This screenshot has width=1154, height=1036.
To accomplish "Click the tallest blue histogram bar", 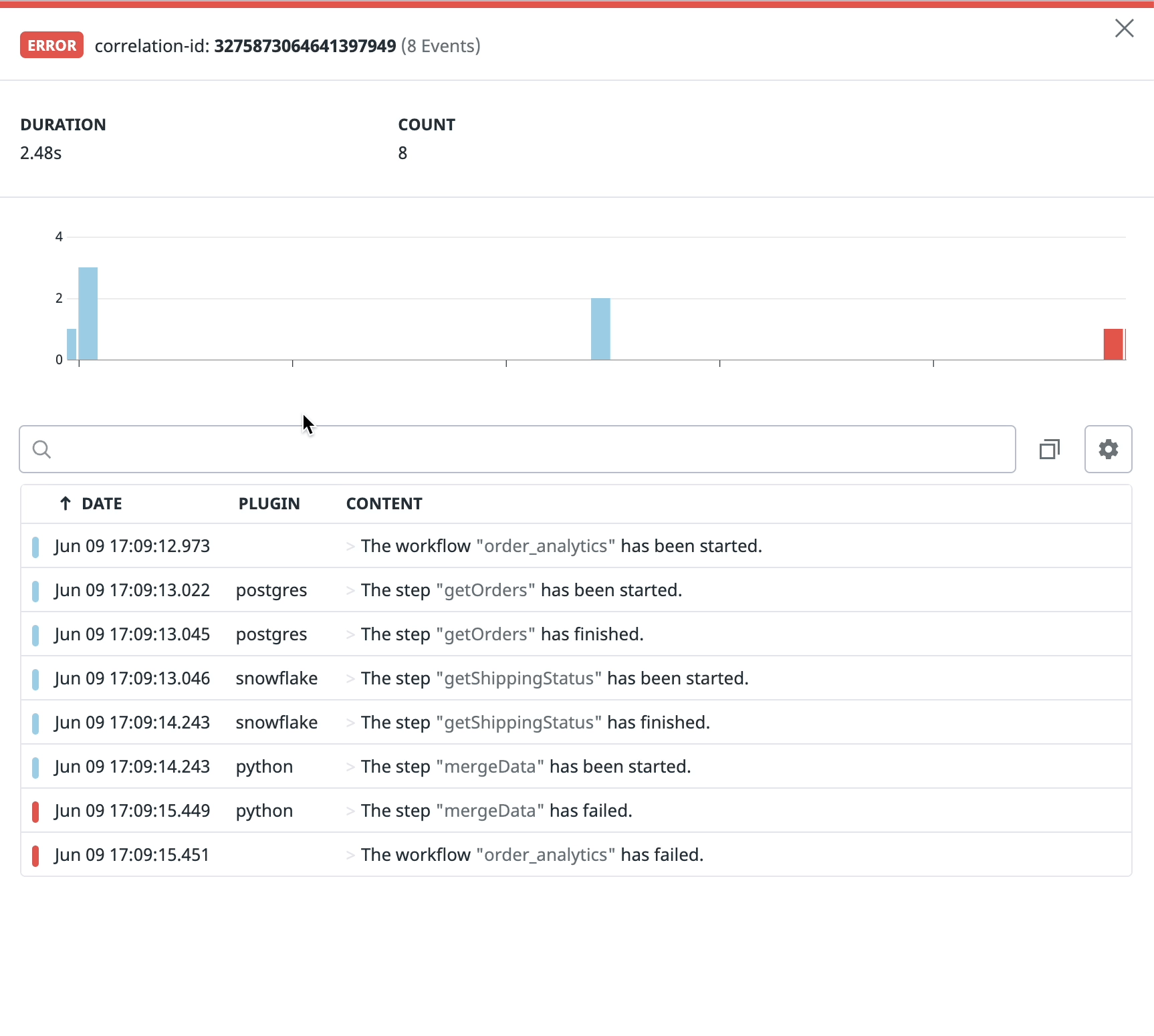I will (x=88, y=313).
